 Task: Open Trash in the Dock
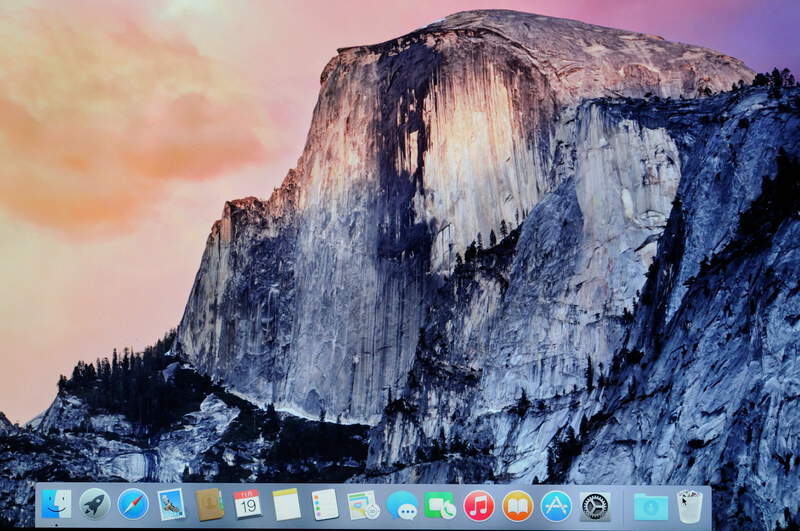coord(689,507)
